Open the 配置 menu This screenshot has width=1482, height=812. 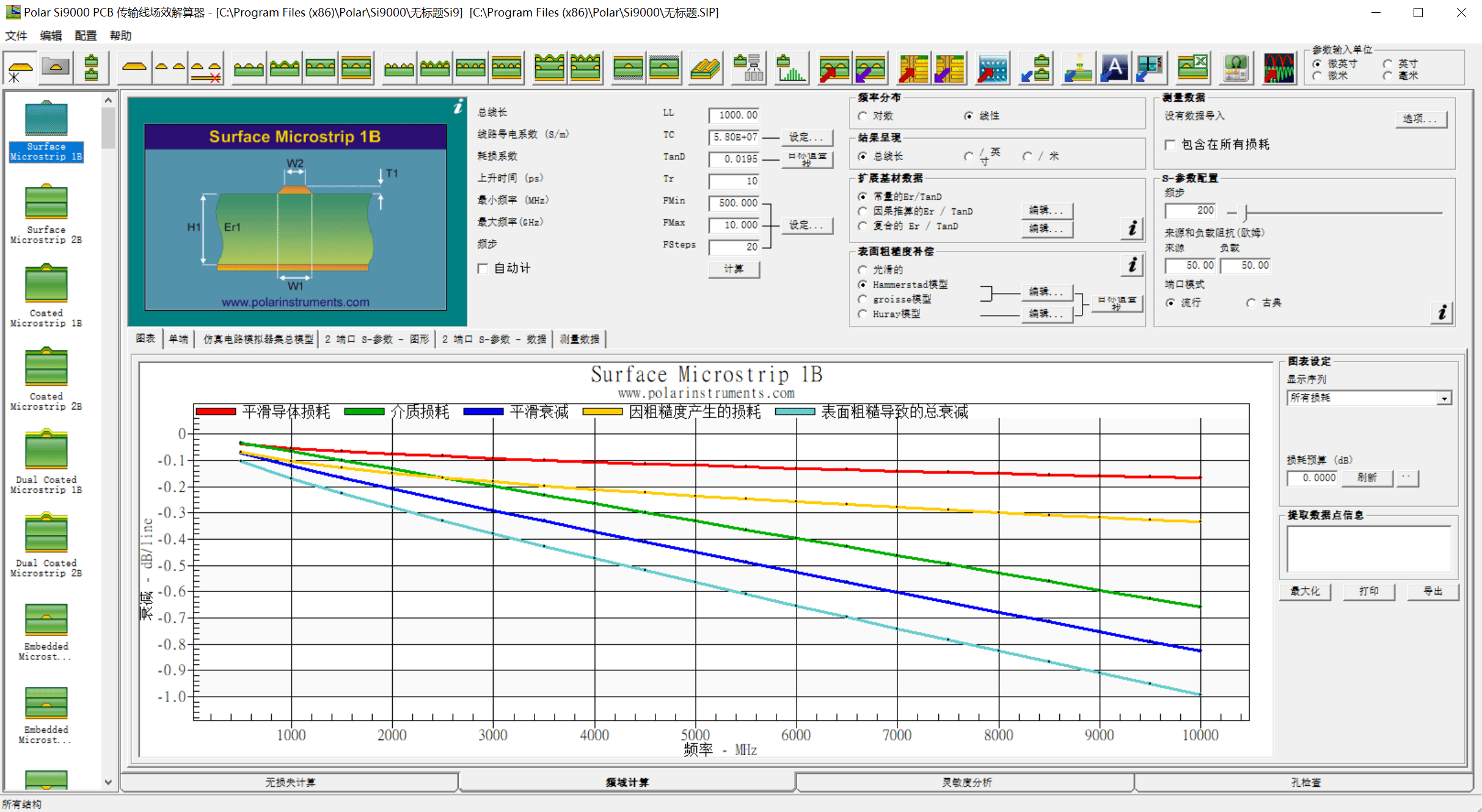tap(85, 35)
